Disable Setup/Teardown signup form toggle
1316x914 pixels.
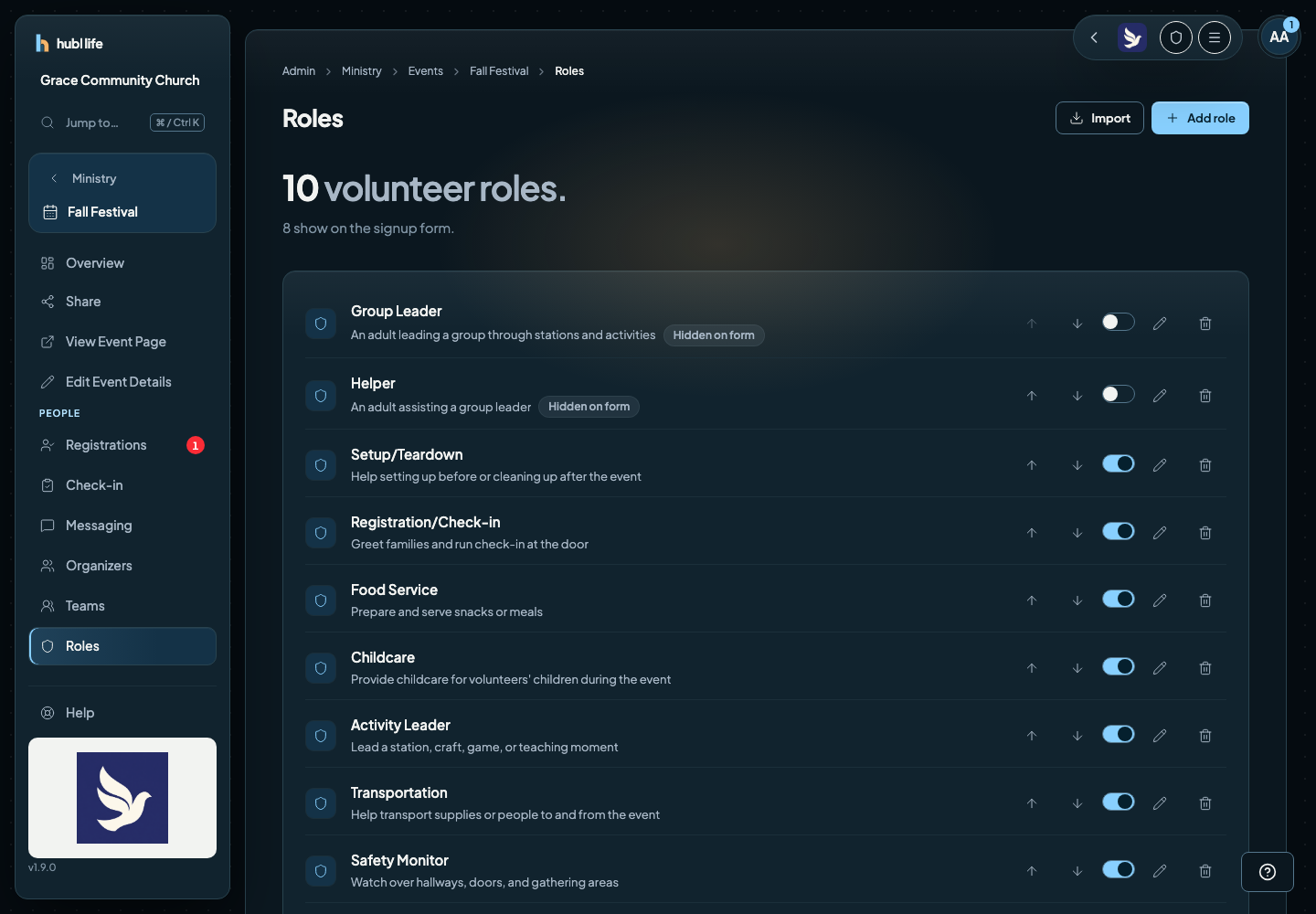[x=1119, y=463]
